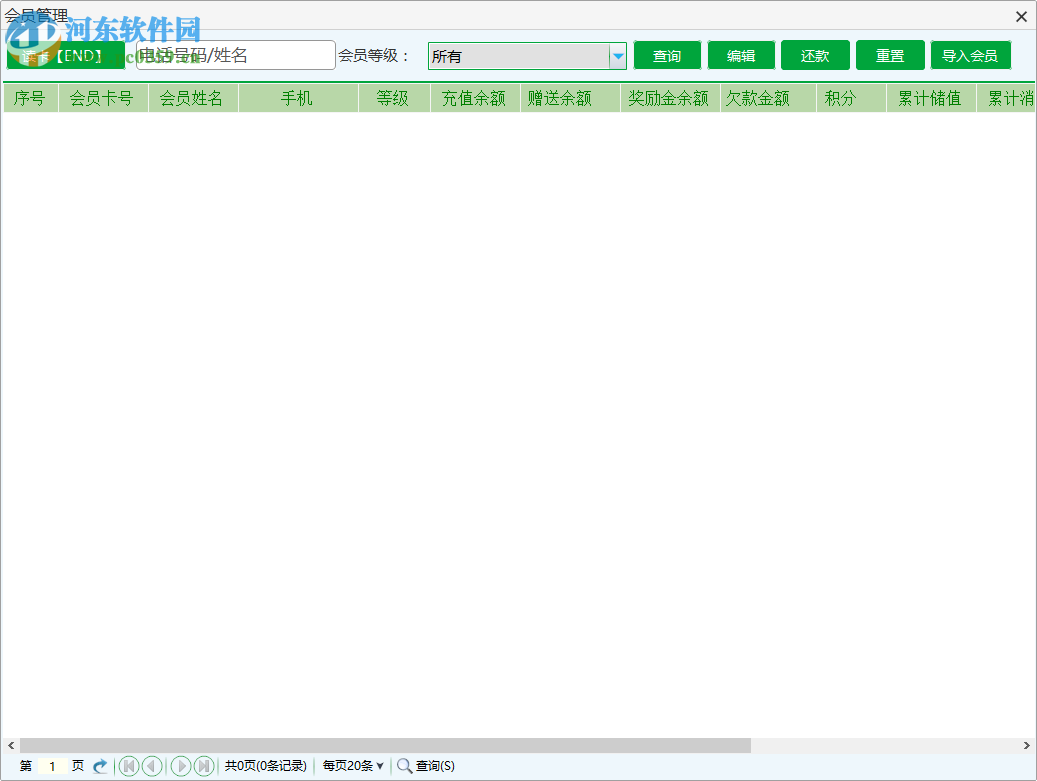Click the 导入会员 button
Viewport: 1037px width, 781px height.
970,56
